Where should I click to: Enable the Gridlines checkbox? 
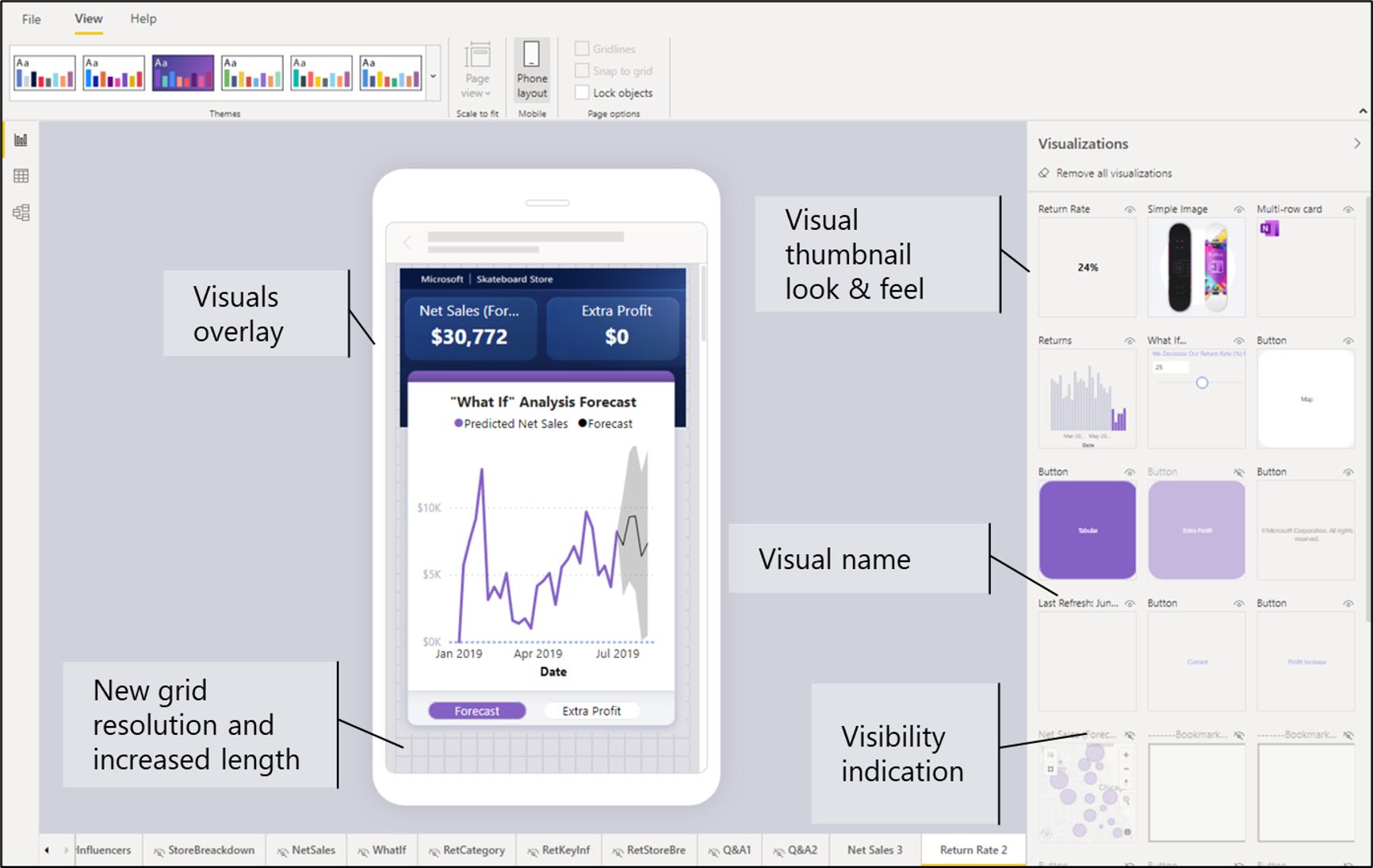pyautogui.click(x=582, y=48)
